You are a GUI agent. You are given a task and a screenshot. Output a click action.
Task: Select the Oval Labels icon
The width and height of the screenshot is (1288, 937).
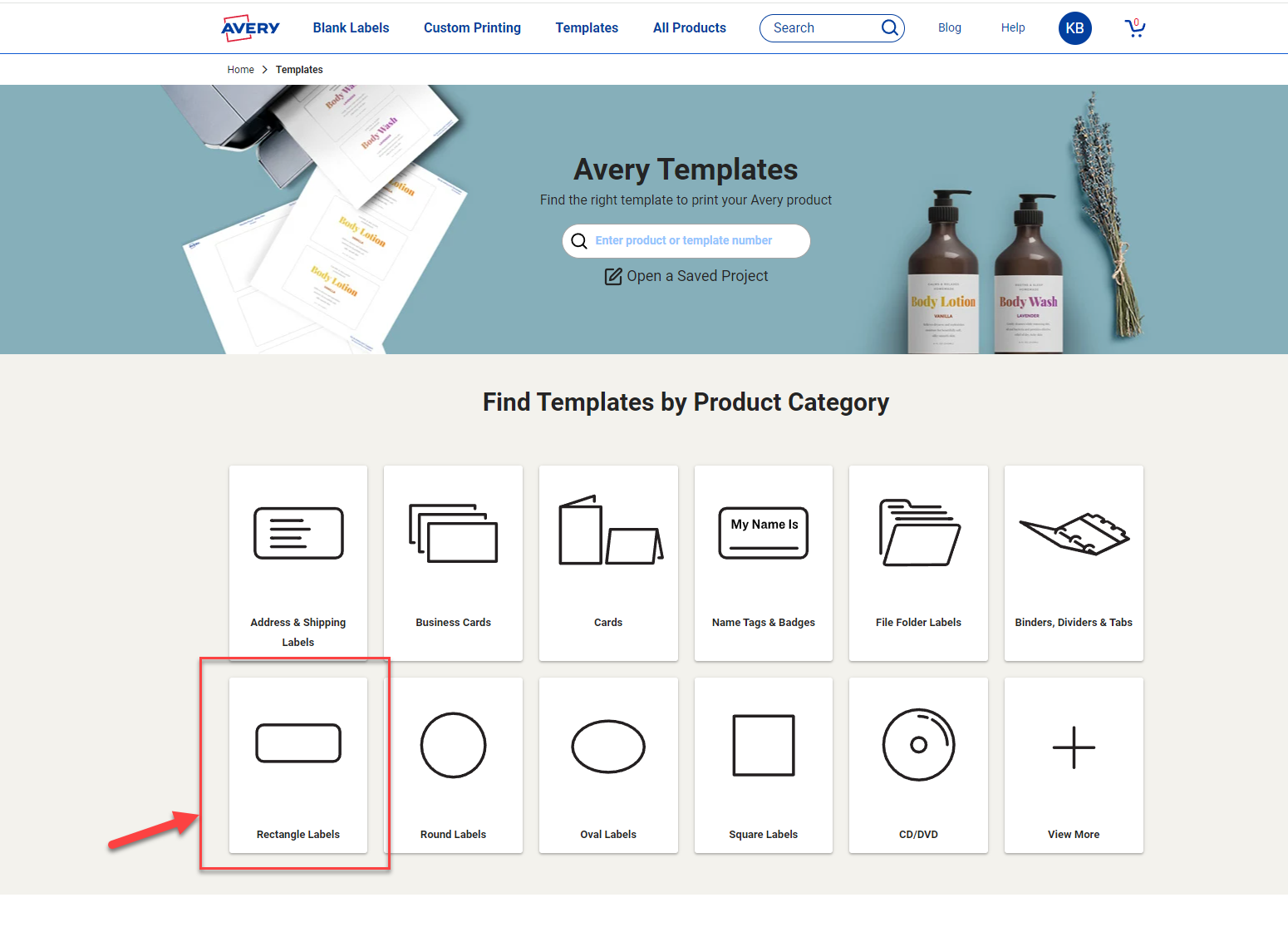[x=608, y=747]
